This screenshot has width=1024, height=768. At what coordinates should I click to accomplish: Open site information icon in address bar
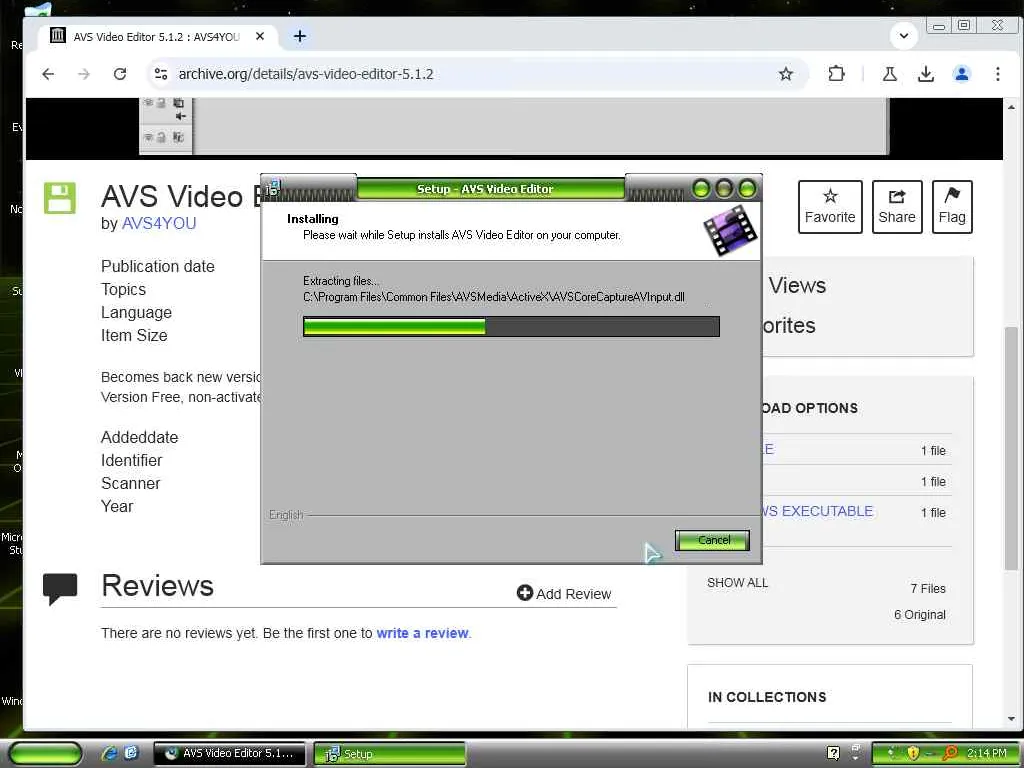161,74
